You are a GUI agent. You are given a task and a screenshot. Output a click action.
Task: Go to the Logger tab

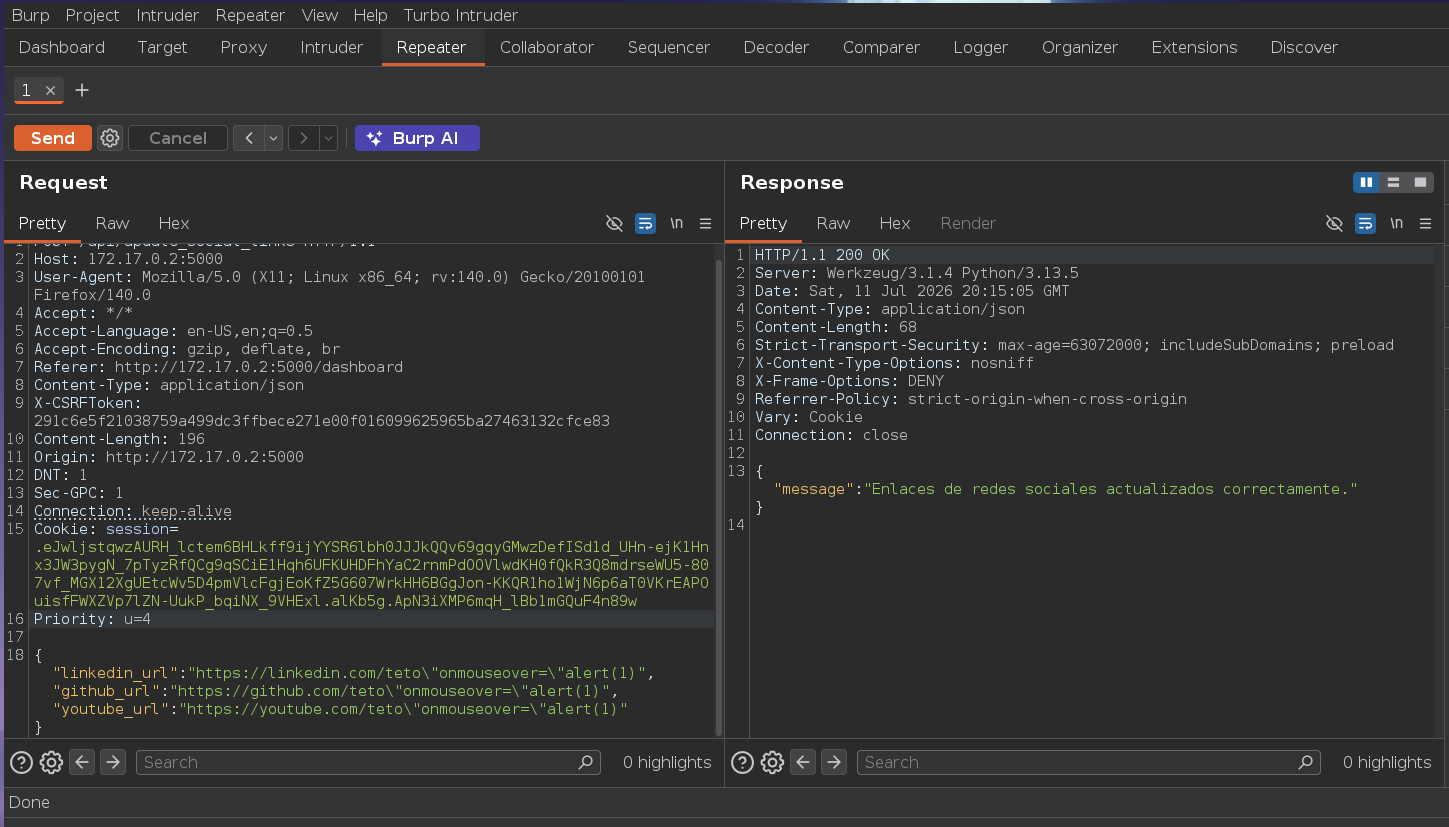click(981, 47)
